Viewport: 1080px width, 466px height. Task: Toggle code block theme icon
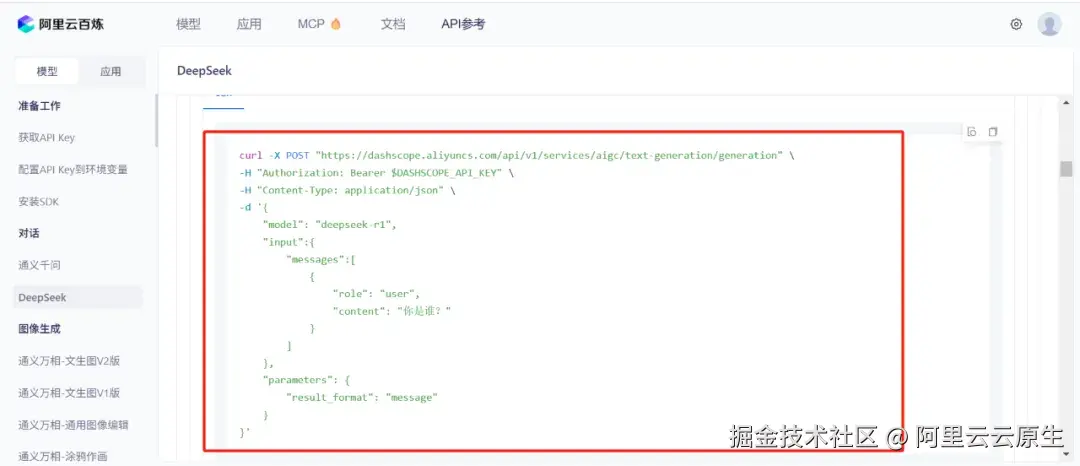(972, 131)
